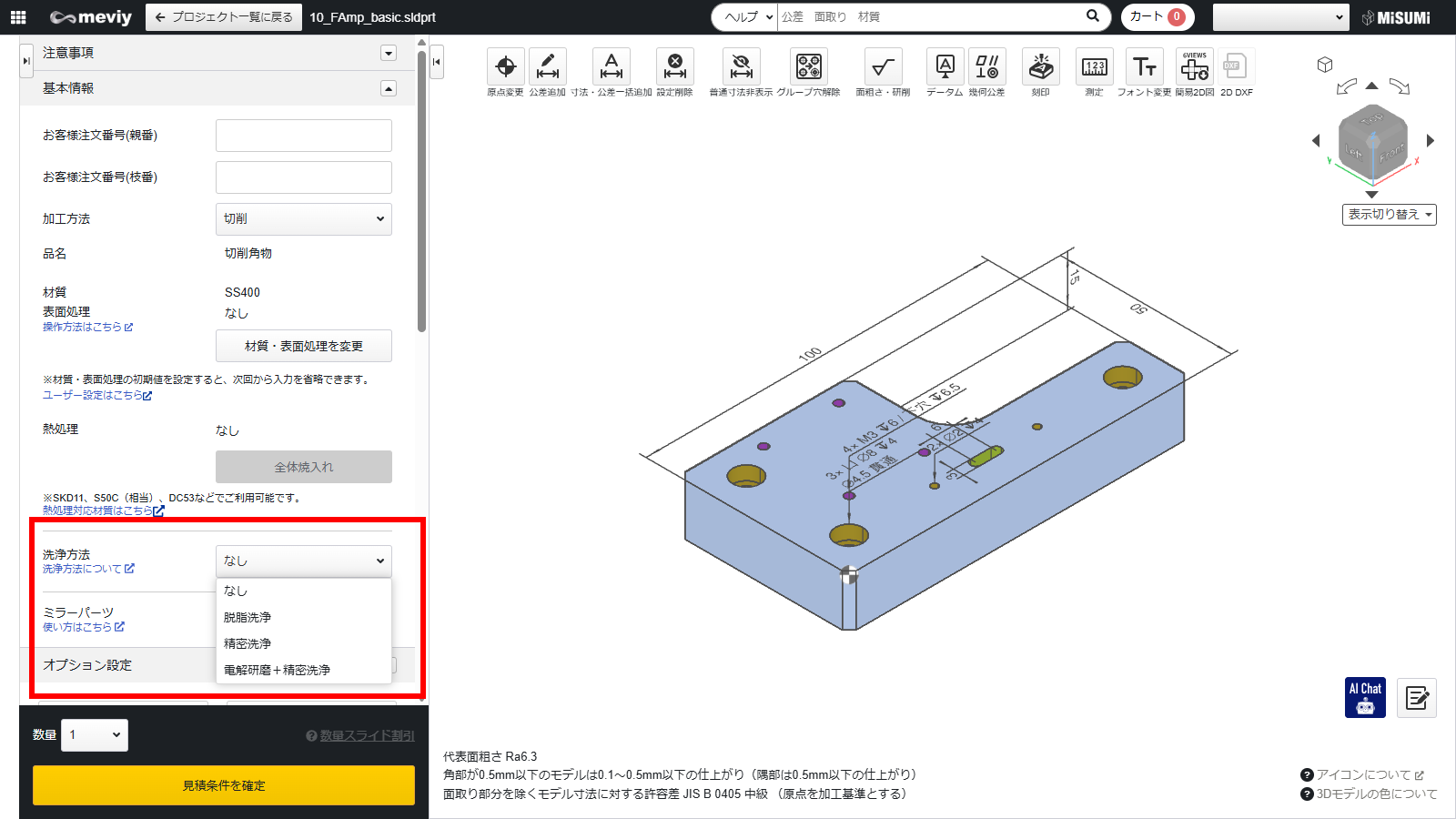Choose 電解研磨＋精密洗浄 from the list

tap(277, 670)
